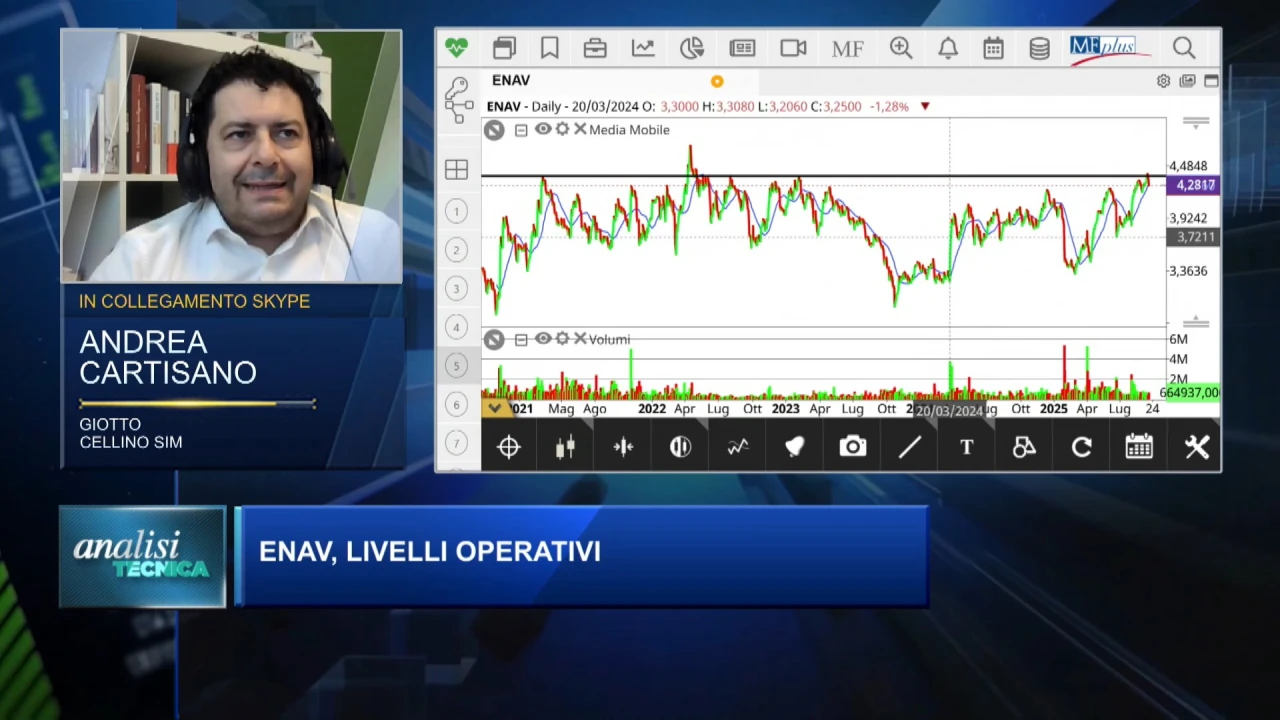This screenshot has width=1280, height=720.
Task: Open the compress/expand bars tool menu
Action: point(623,447)
